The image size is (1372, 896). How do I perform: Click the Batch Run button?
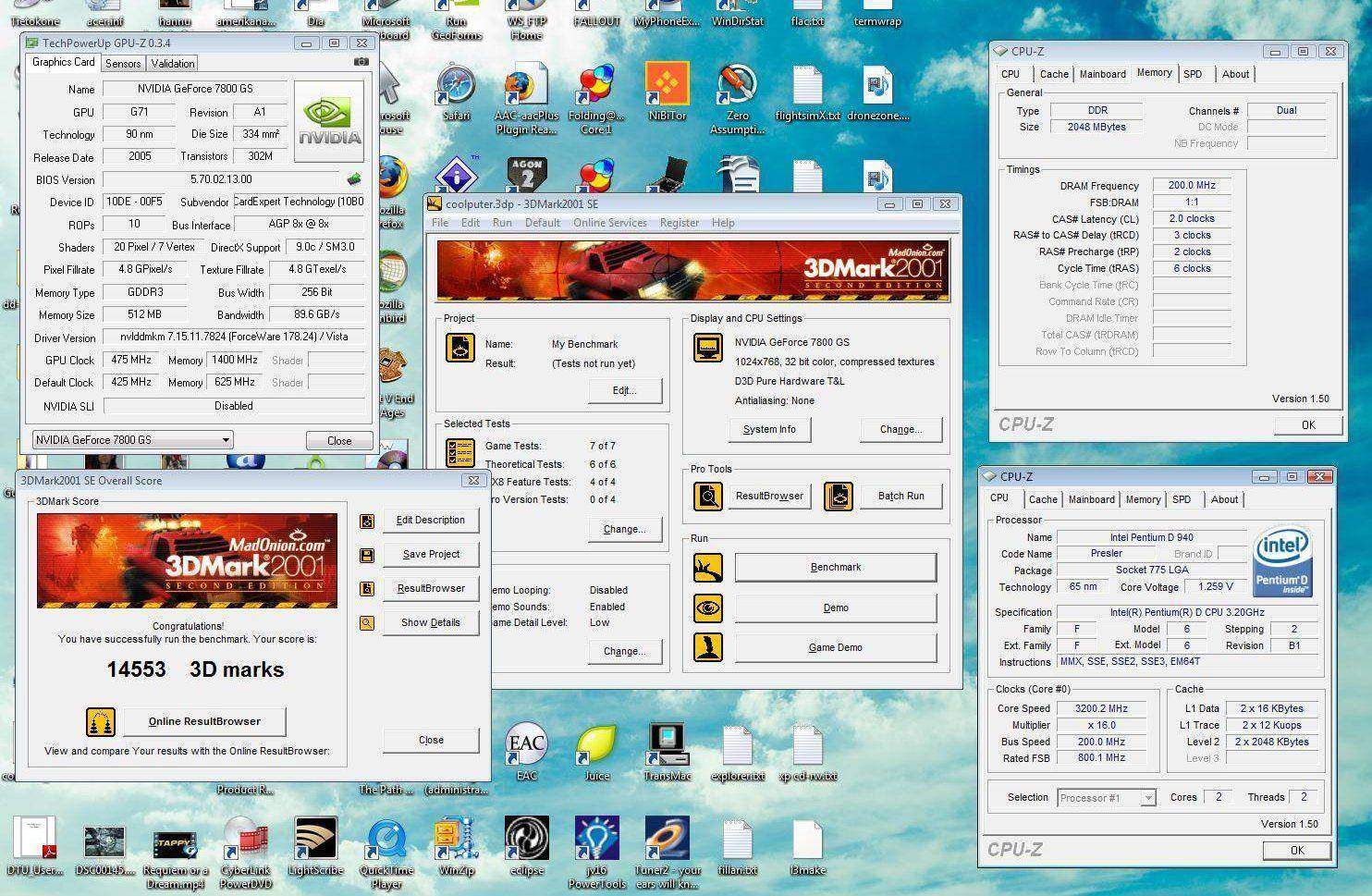pyautogui.click(x=901, y=497)
